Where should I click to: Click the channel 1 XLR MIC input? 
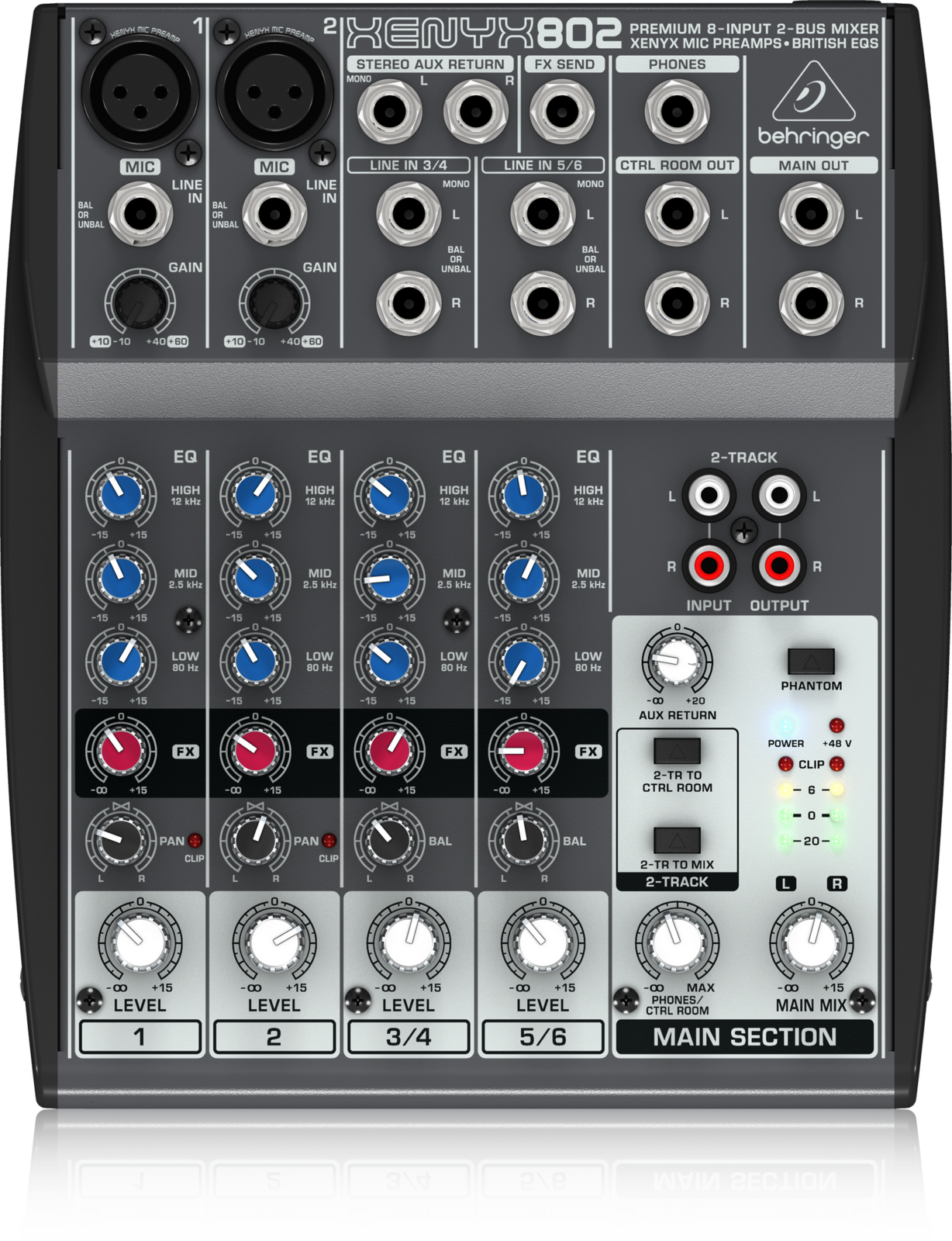point(140,93)
